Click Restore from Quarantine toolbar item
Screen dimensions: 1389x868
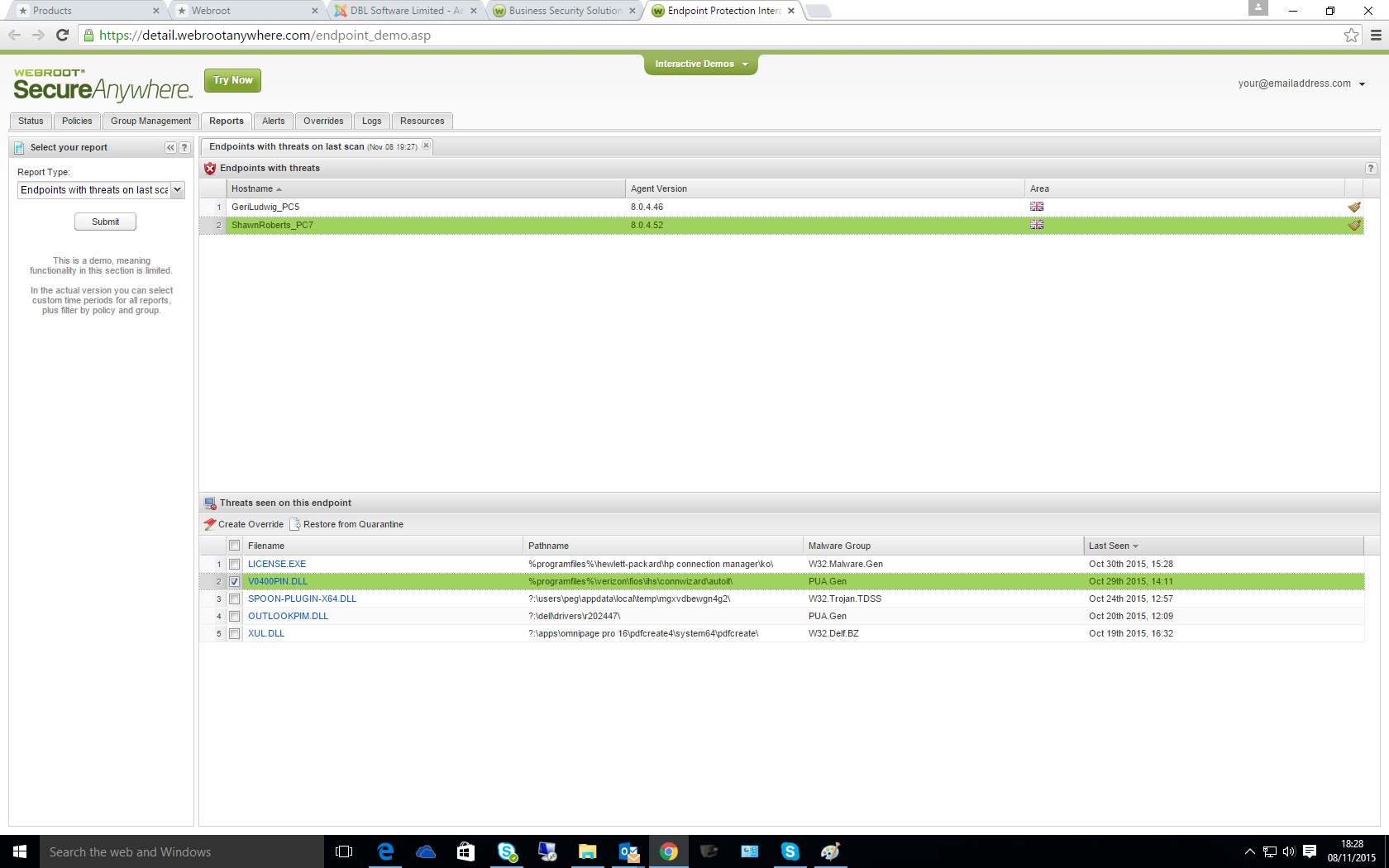point(346,524)
